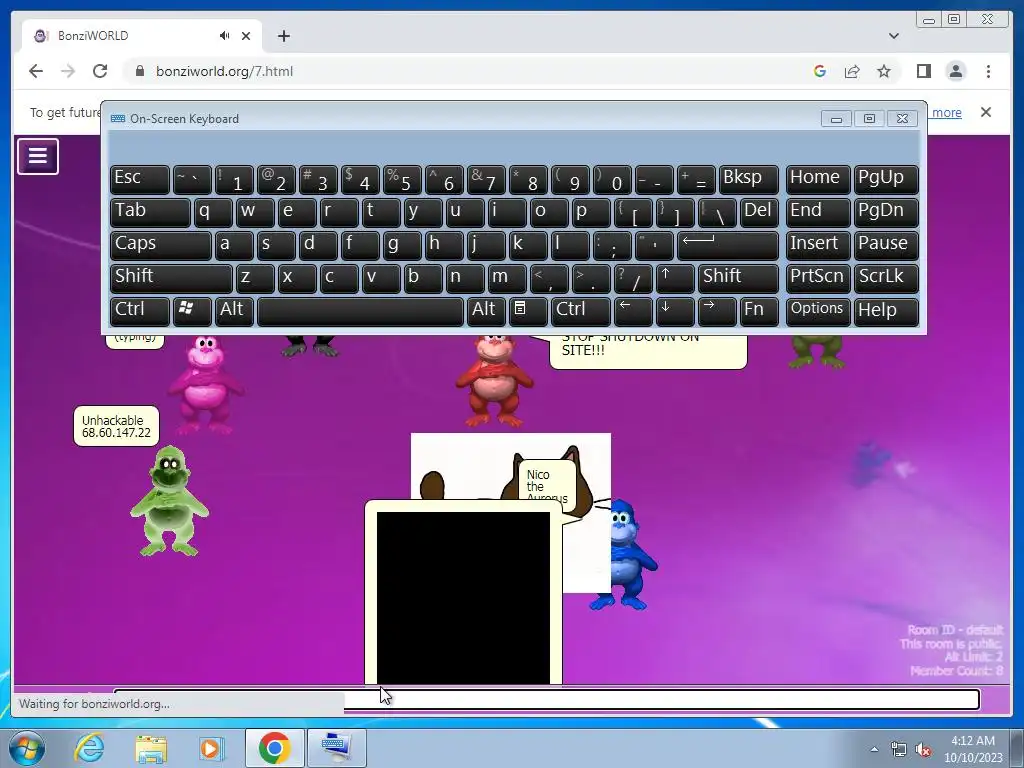The width and height of the screenshot is (1024, 768).
Task: Show hidden system tray icons
Action: 874,749
